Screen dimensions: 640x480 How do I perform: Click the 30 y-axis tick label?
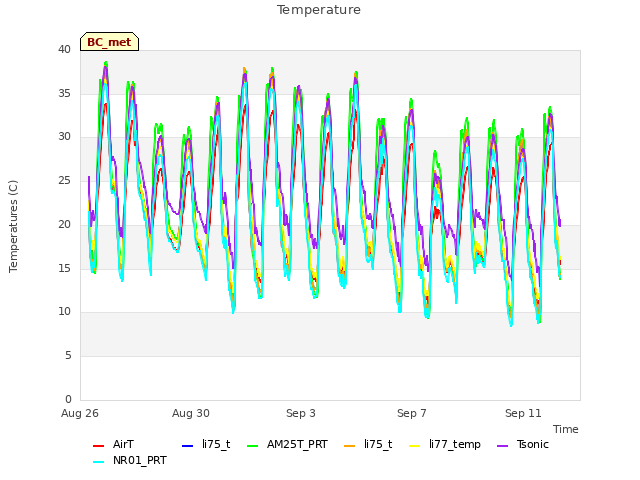(x=64, y=137)
